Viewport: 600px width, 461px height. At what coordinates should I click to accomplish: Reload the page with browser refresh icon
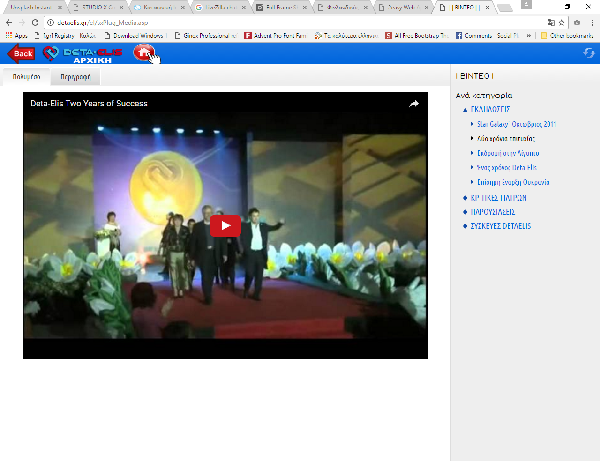click(35, 23)
